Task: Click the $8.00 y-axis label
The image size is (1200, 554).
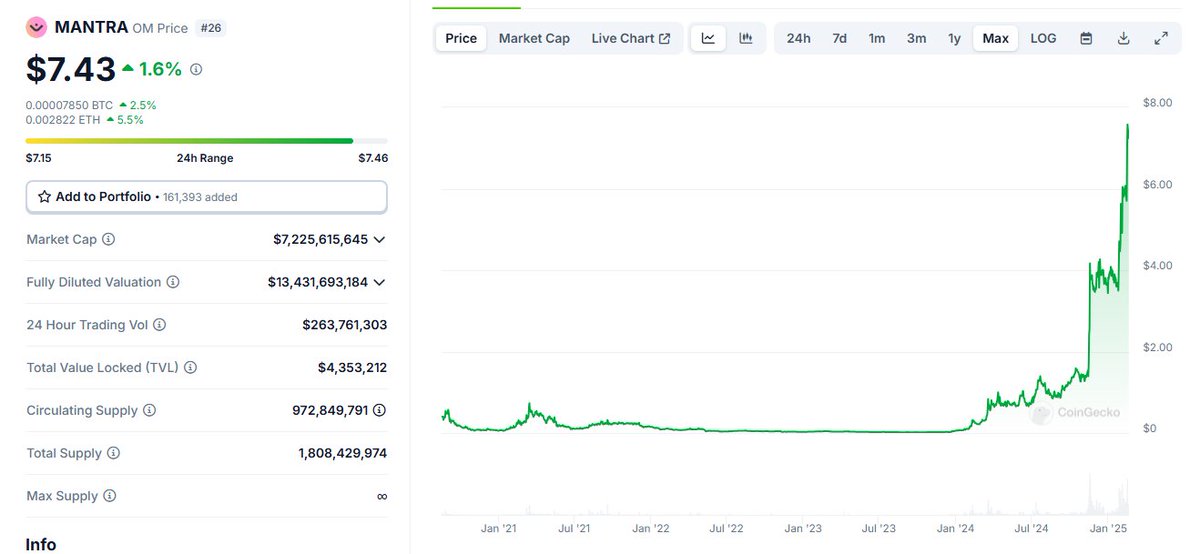Action: pos(1158,103)
